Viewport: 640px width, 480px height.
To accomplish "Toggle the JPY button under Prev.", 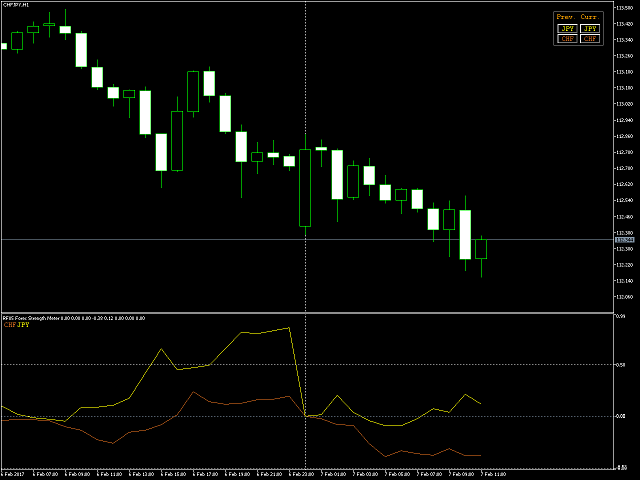I will 567,29.
